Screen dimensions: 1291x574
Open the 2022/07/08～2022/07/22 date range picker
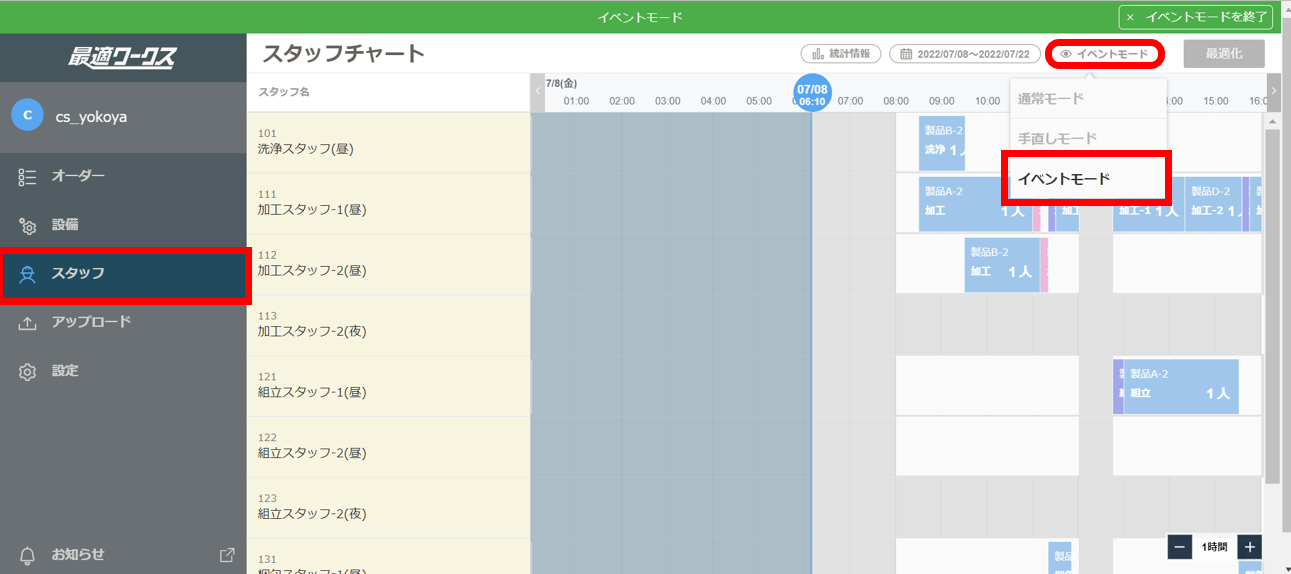pyautogui.click(x=965, y=54)
